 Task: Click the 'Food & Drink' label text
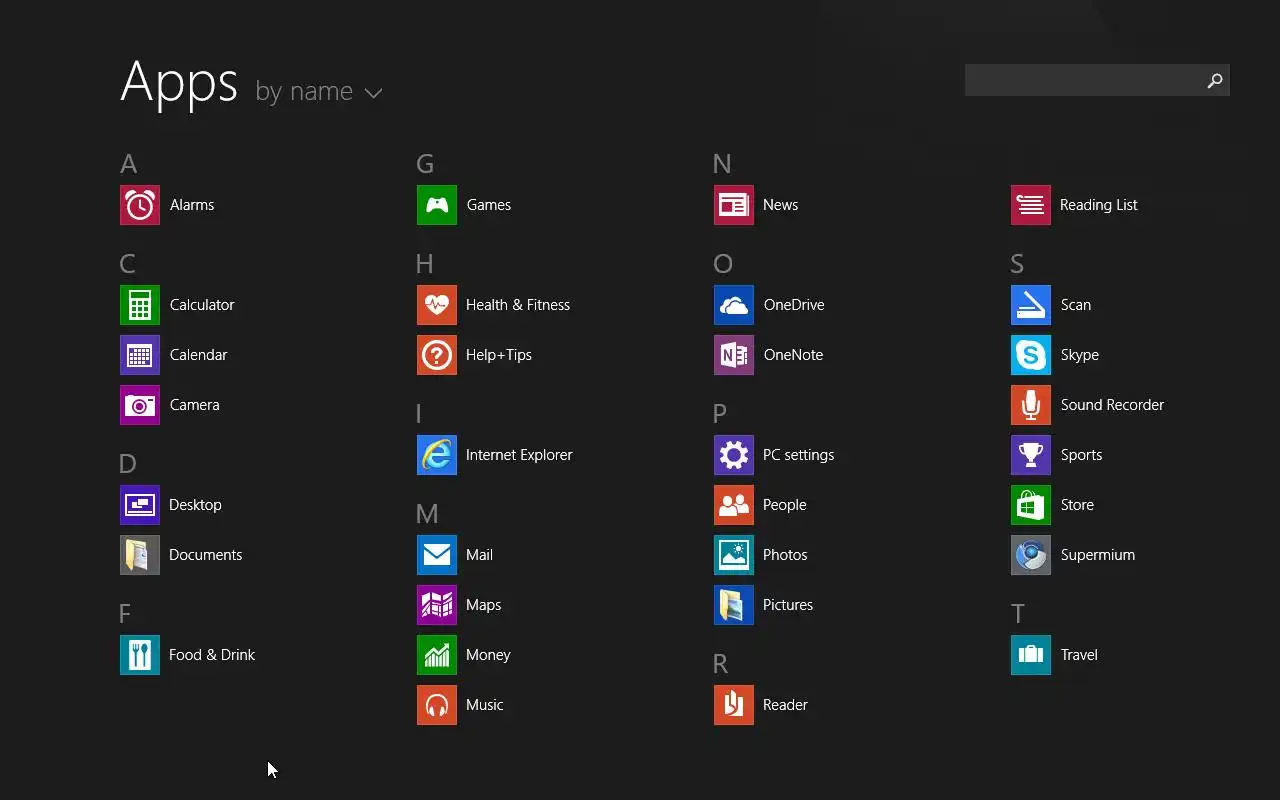[x=212, y=655]
